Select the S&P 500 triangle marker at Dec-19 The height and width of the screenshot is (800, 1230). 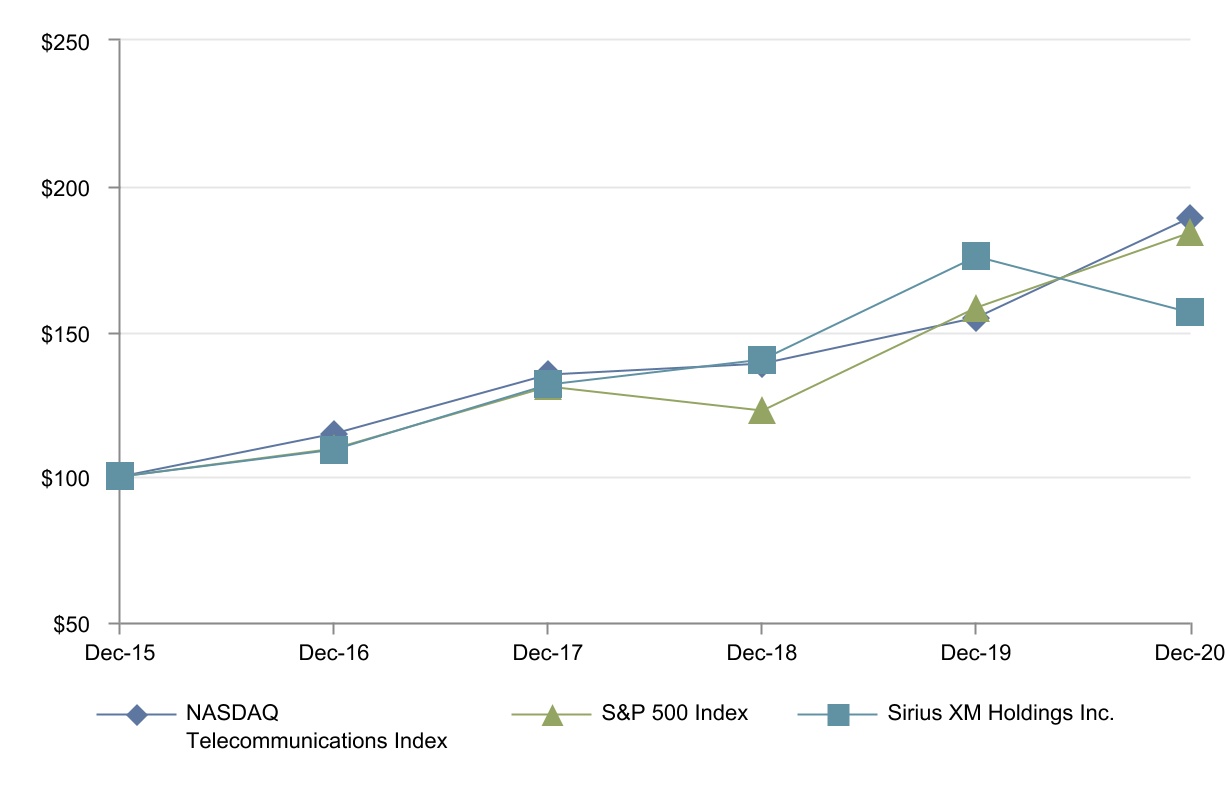pyautogui.click(x=975, y=309)
